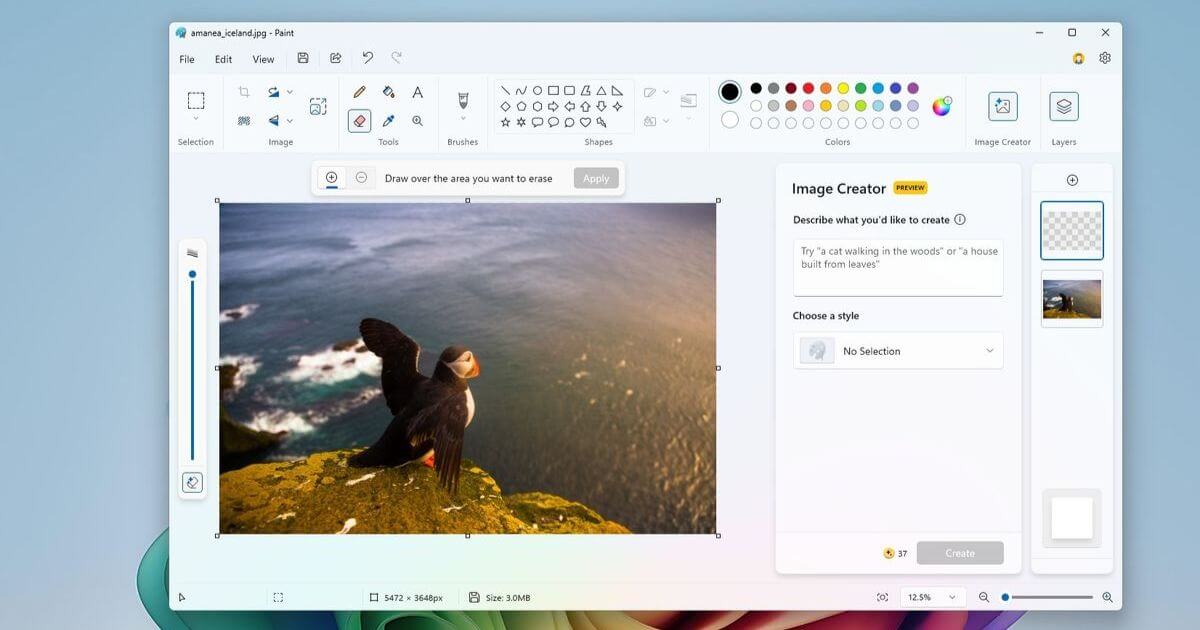Expand the Brushes dropdown chevron
The width and height of the screenshot is (1200, 630).
(463, 119)
